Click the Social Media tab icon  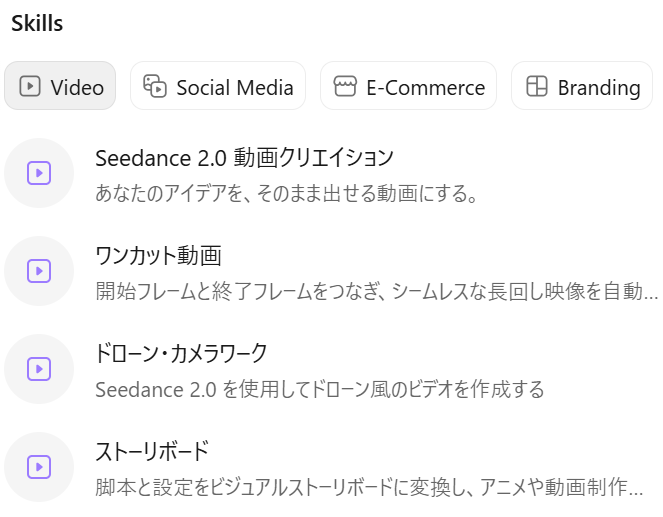[155, 86]
